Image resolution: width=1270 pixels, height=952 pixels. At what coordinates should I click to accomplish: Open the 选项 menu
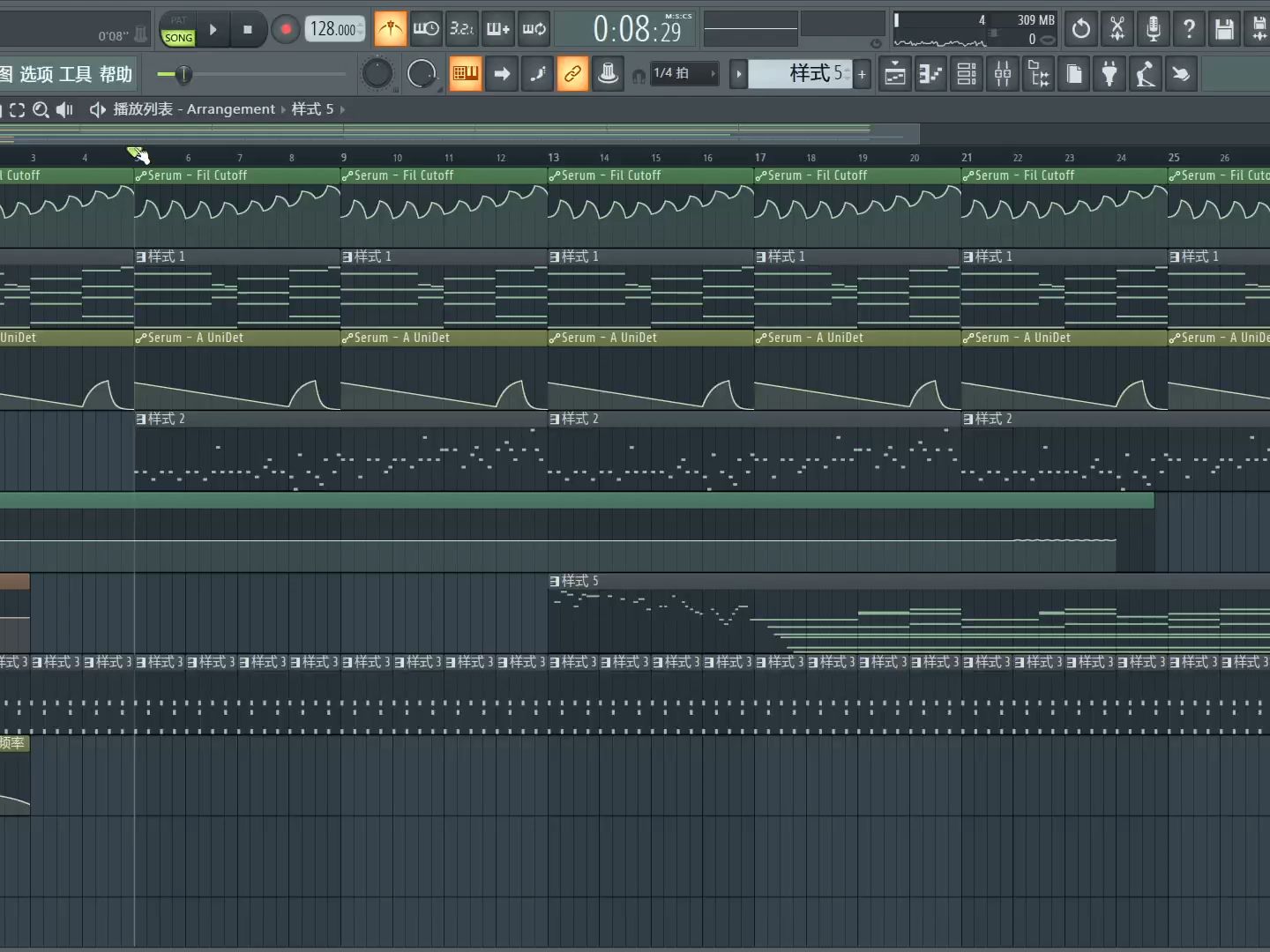pos(36,74)
